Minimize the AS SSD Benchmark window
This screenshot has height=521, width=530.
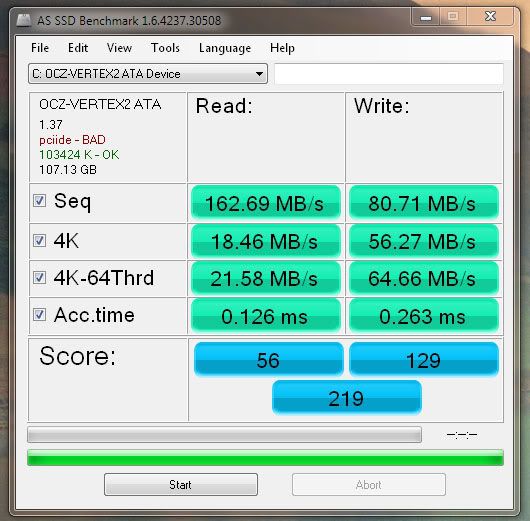tap(426, 17)
